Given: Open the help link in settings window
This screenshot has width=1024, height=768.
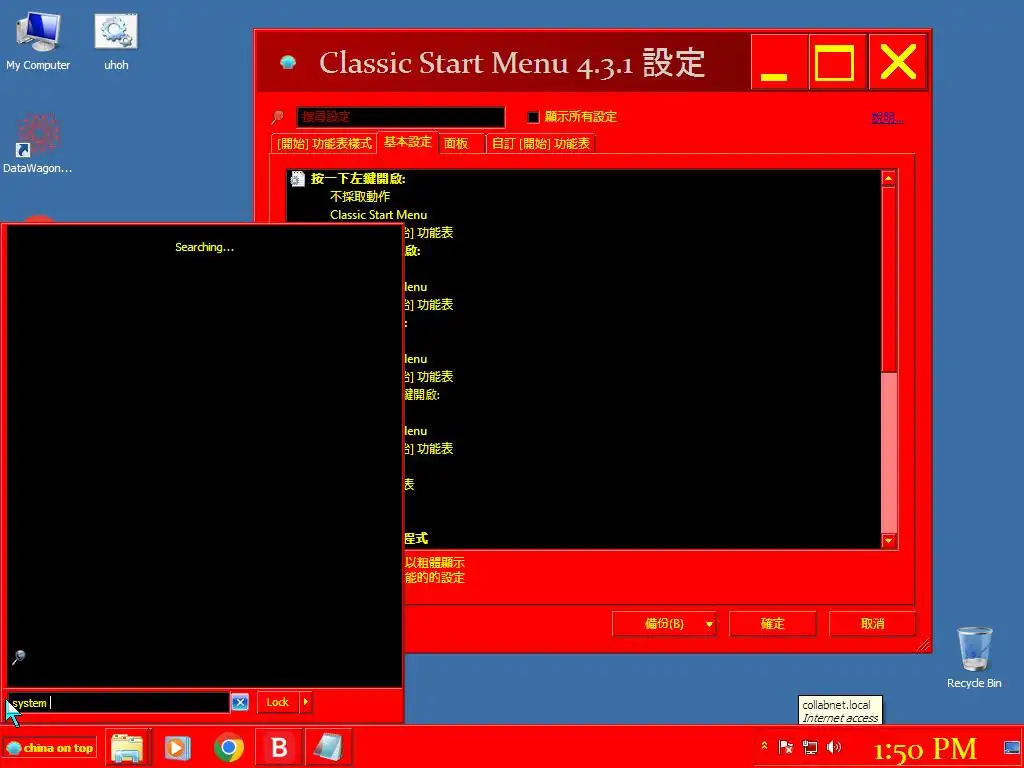Looking at the screenshot, I should pyautogui.click(x=888, y=118).
